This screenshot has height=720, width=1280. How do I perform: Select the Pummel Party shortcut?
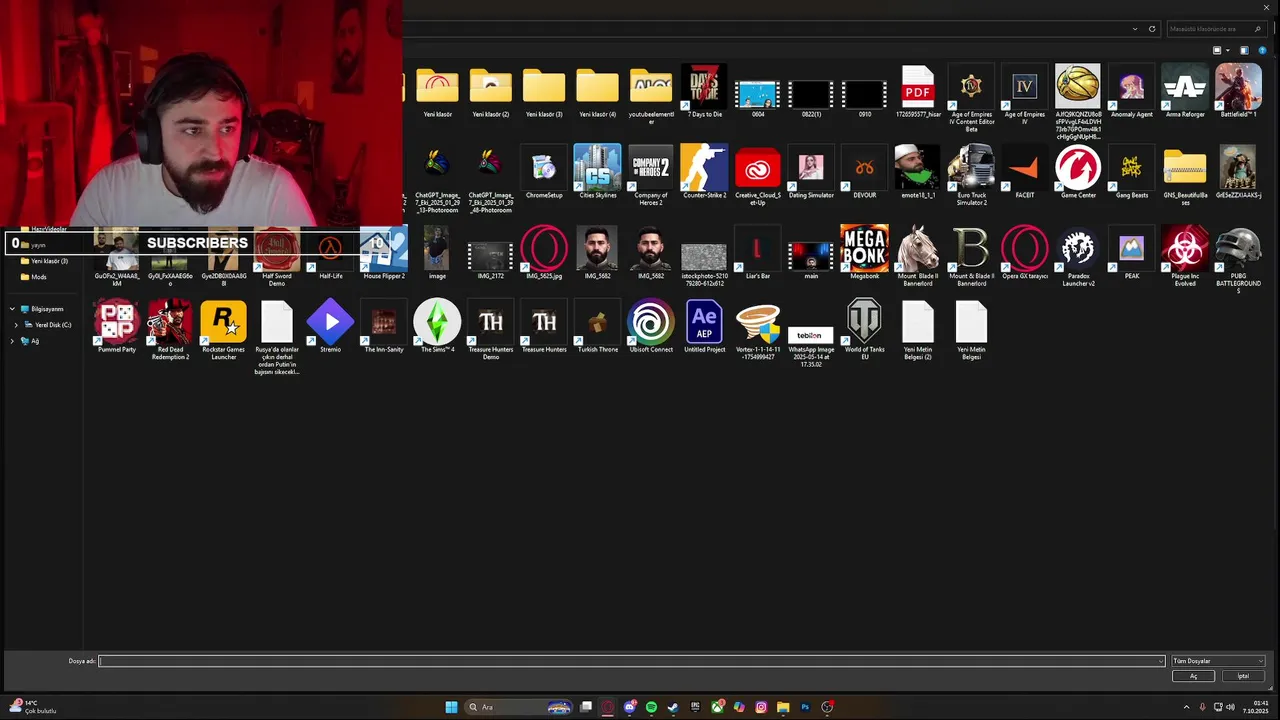[x=117, y=326]
